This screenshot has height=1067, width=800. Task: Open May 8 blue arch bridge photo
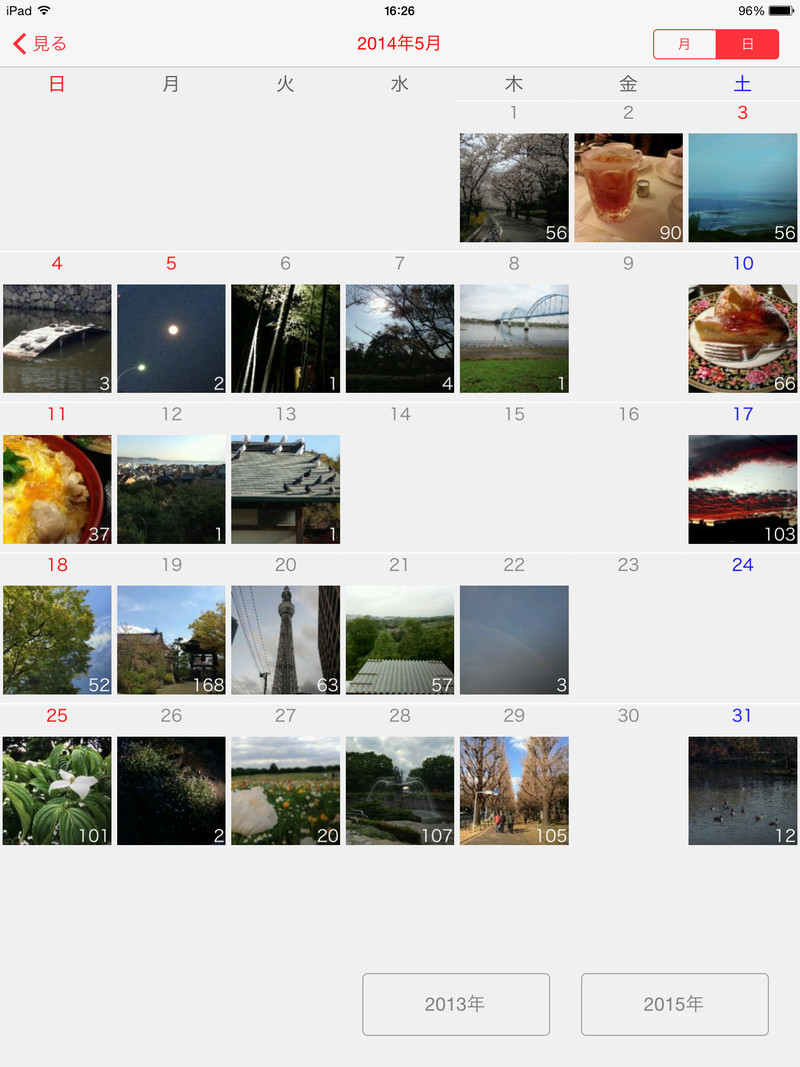pyautogui.click(x=514, y=339)
